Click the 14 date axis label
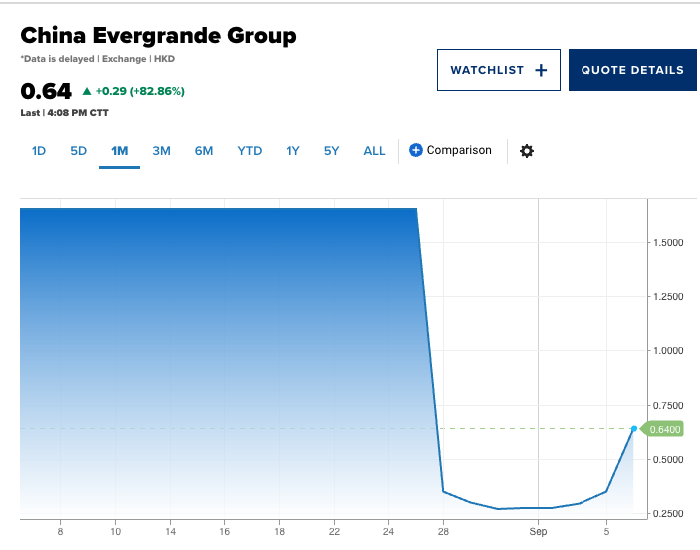 click(171, 531)
